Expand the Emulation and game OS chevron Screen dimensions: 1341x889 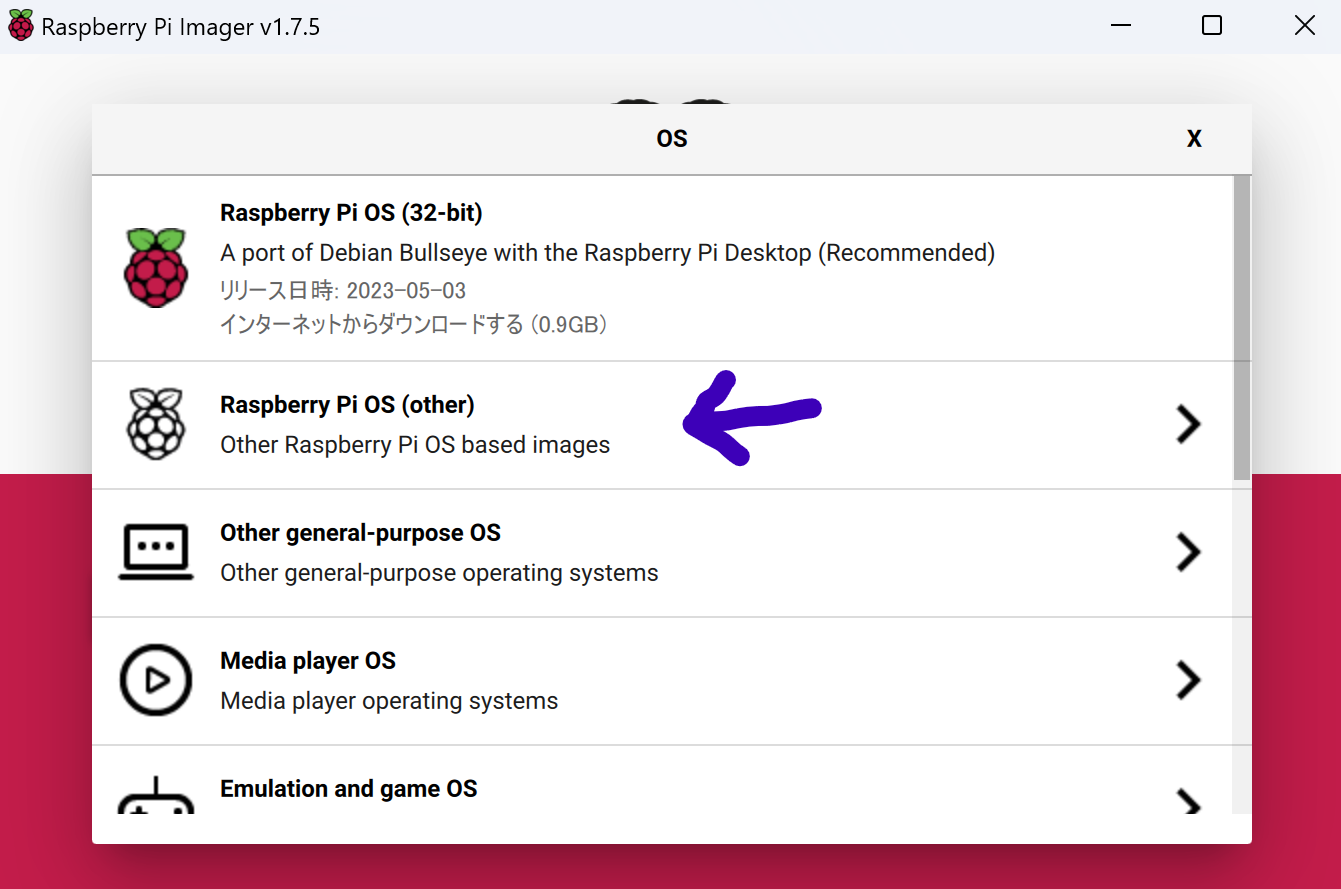[x=1188, y=802]
